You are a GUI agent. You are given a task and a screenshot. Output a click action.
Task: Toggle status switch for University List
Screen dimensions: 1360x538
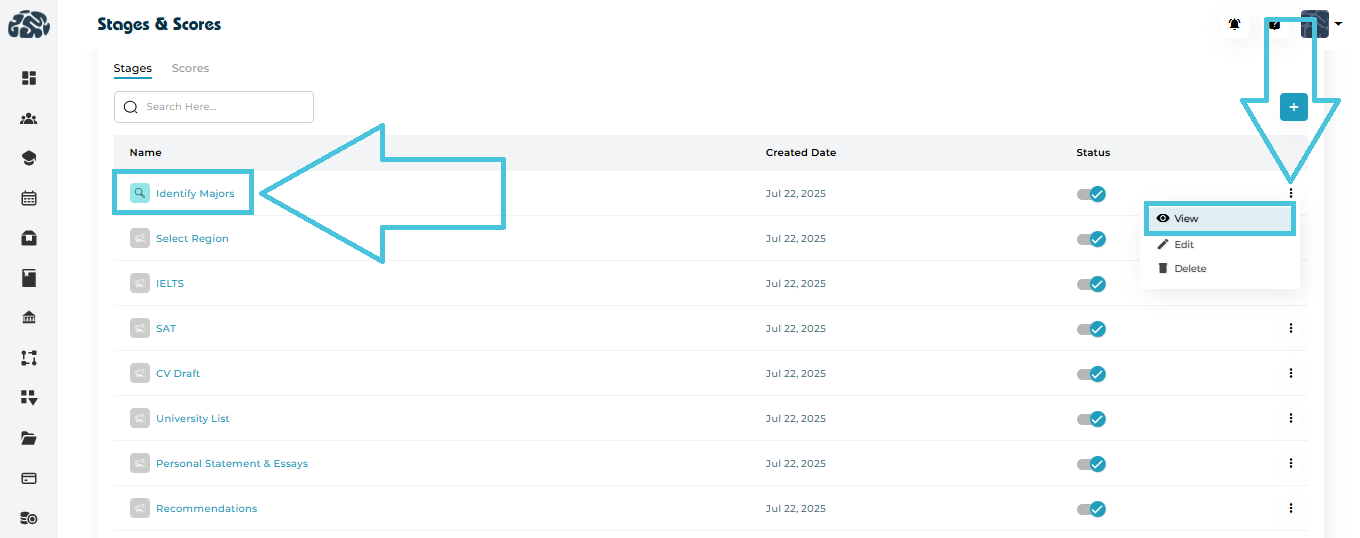[1091, 419]
